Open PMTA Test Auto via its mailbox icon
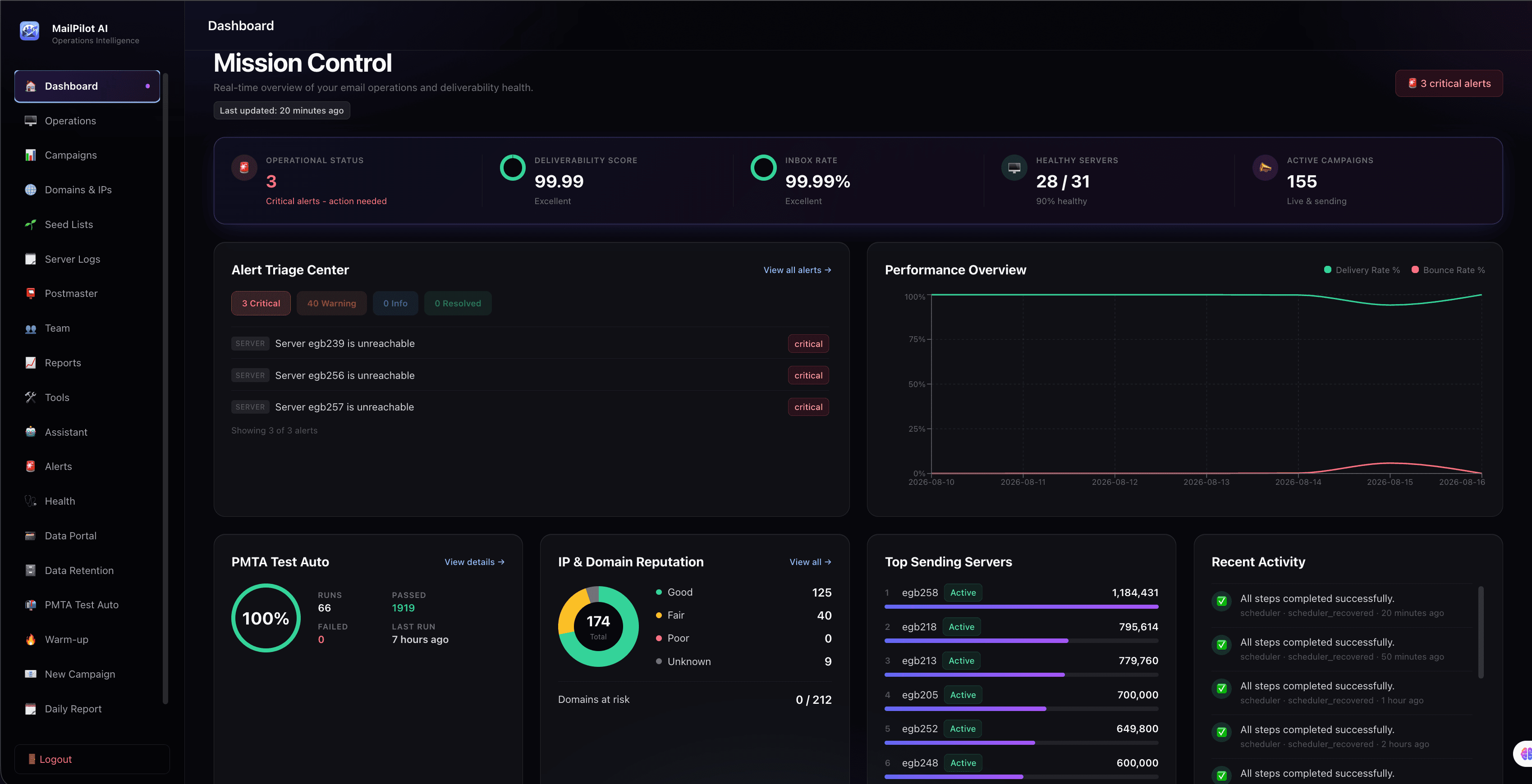1532x784 pixels. [x=31, y=605]
